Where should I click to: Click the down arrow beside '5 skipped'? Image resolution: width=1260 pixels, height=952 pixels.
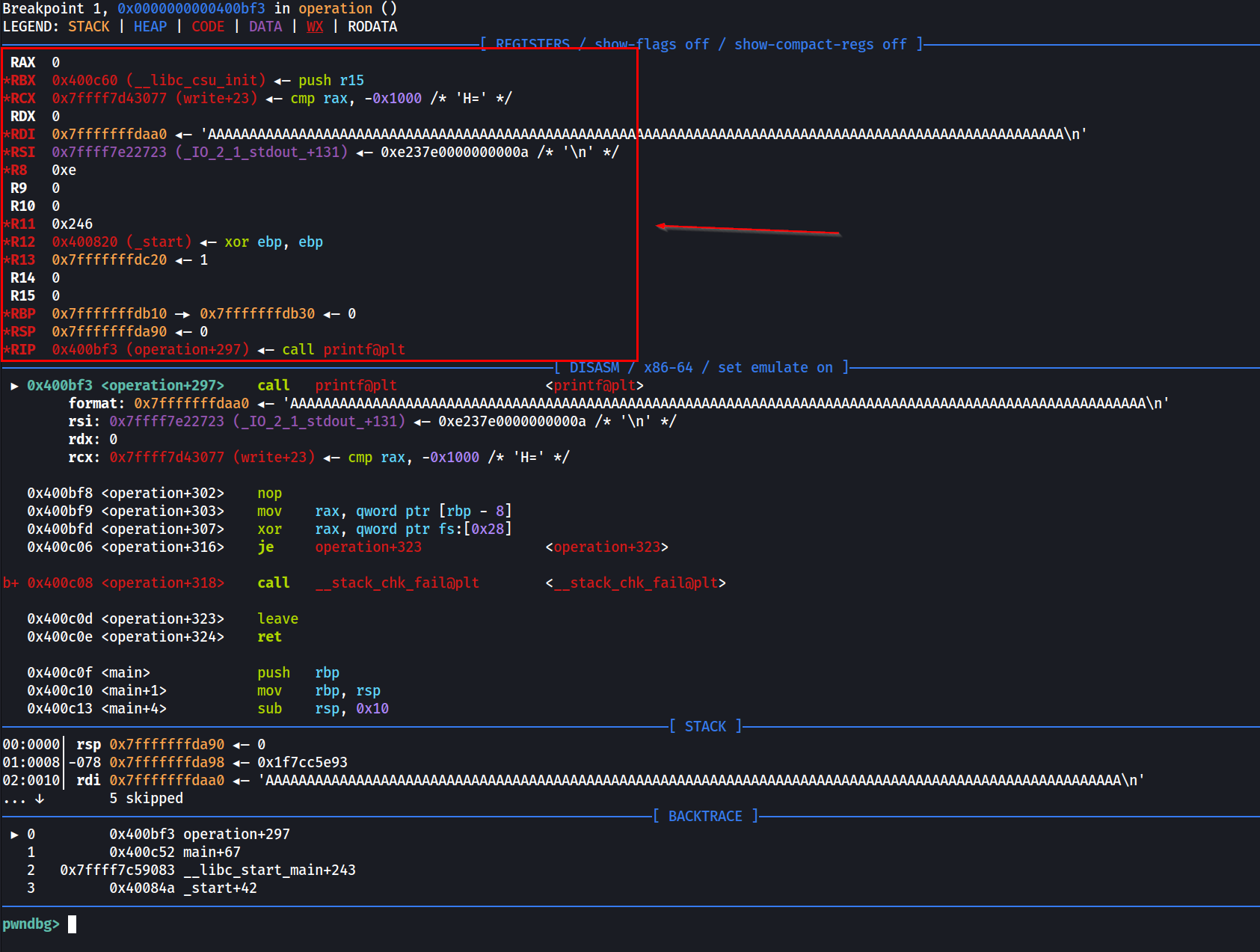click(40, 799)
